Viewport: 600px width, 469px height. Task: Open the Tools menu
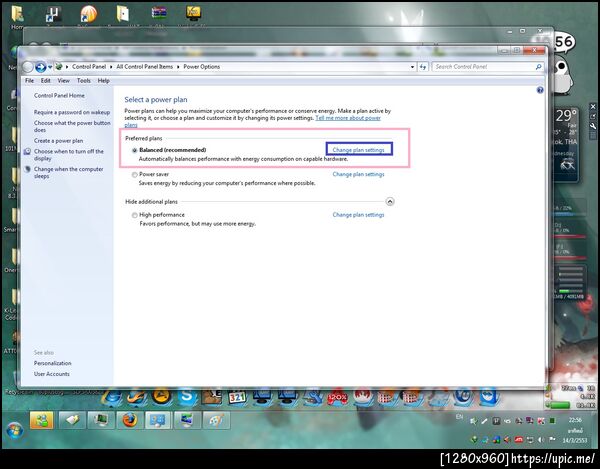tap(83, 81)
